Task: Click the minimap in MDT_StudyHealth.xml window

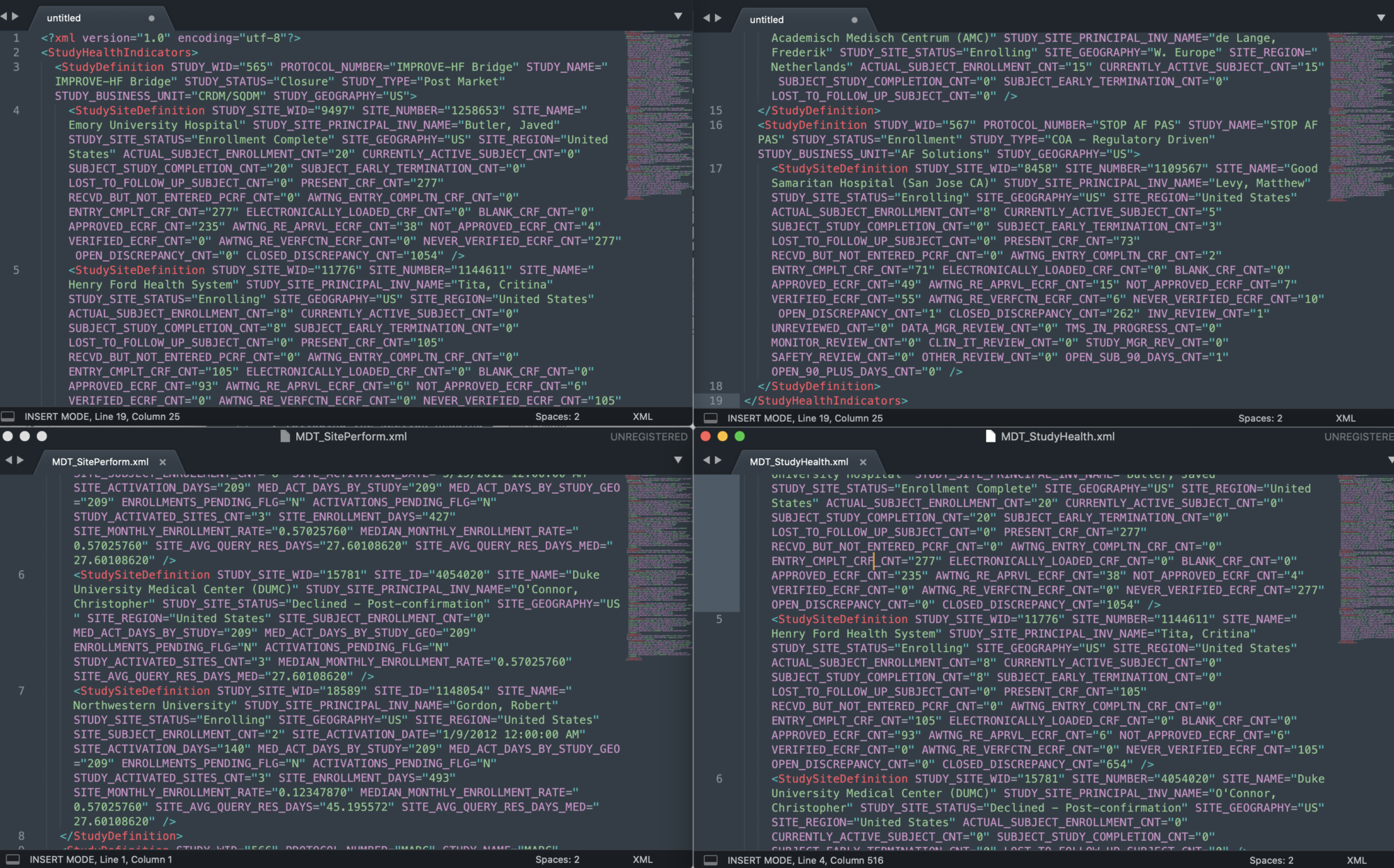Action: coord(1366,560)
